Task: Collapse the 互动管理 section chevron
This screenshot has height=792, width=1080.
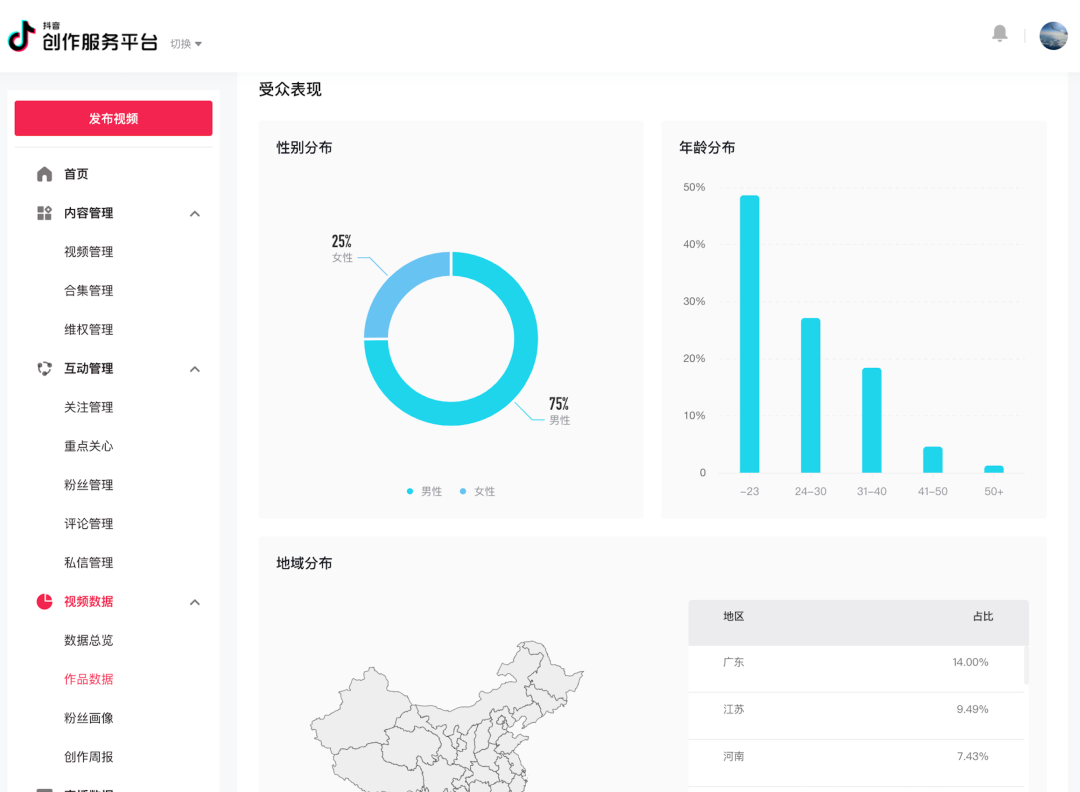Action: [195, 369]
